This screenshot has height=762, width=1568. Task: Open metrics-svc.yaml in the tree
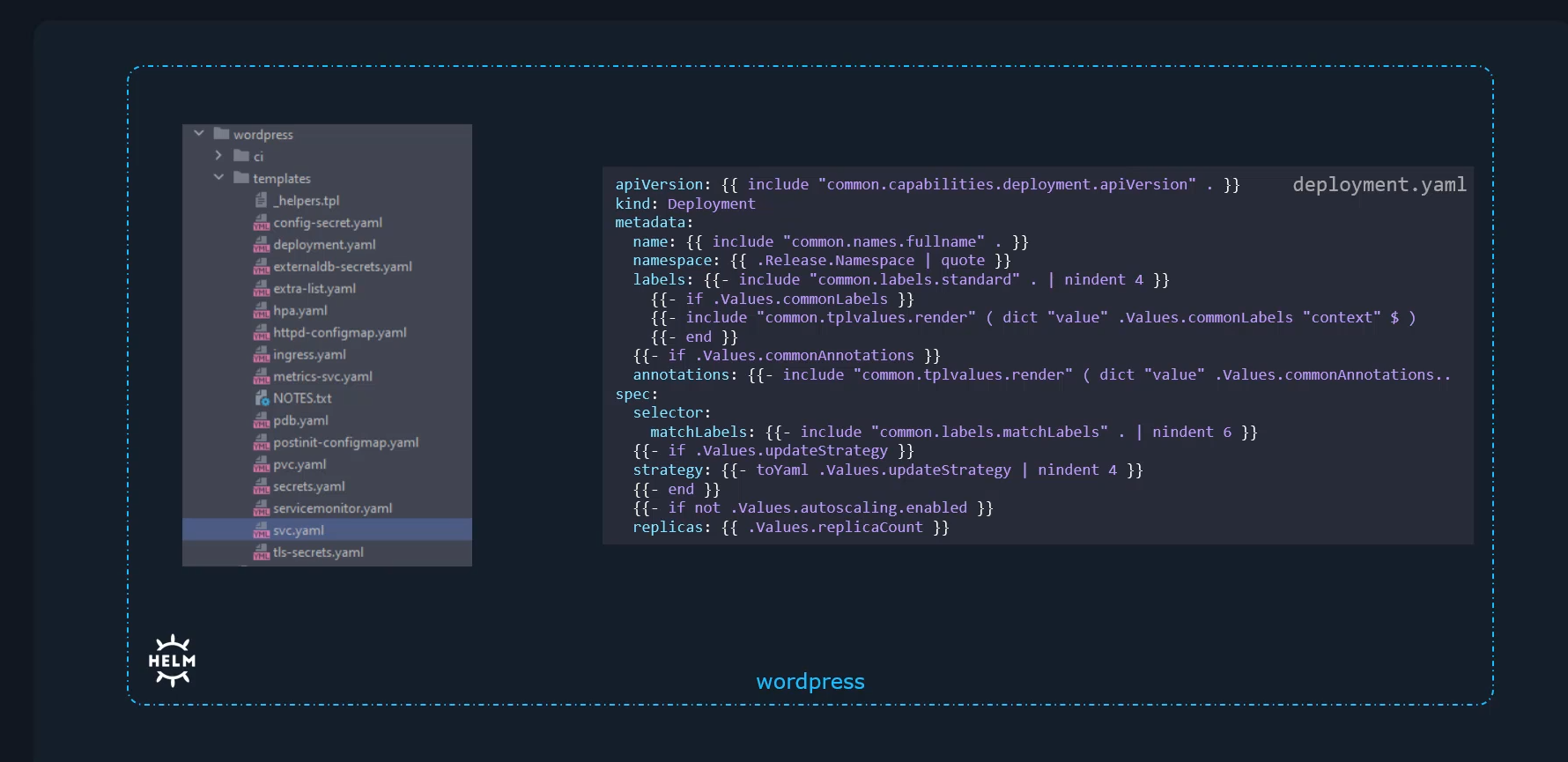[x=322, y=377]
